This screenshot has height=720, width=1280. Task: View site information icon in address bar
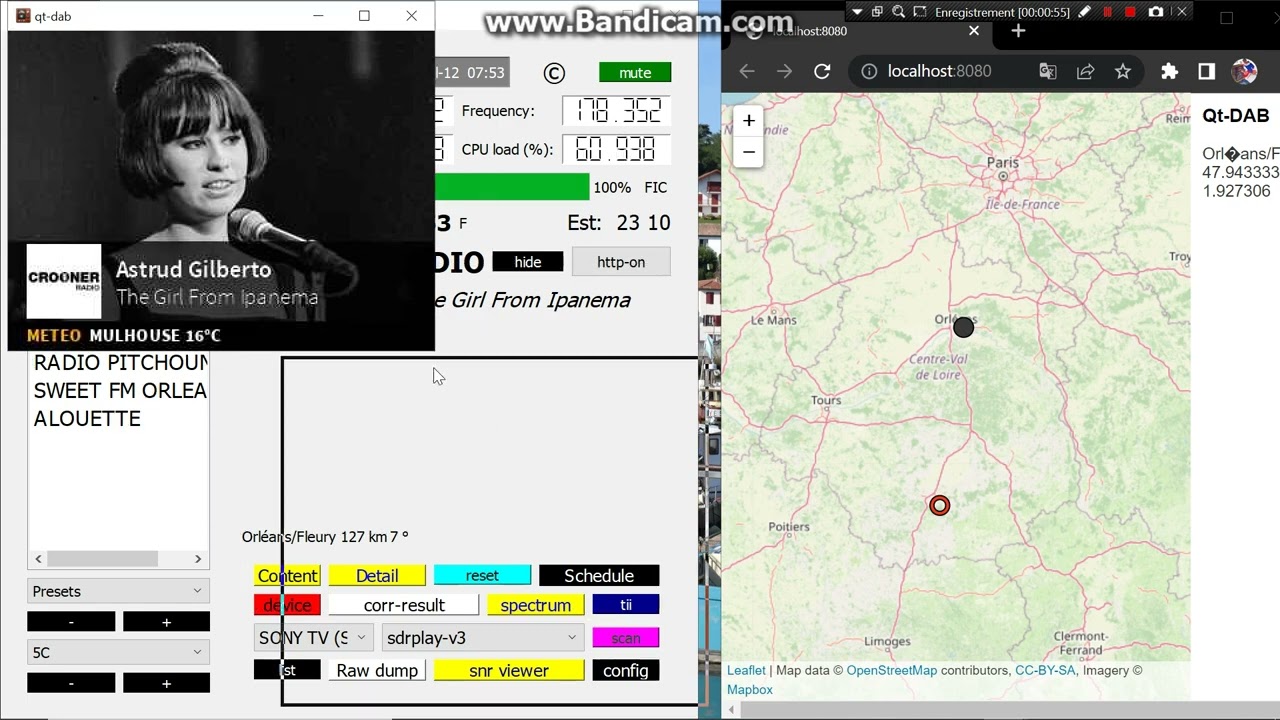coord(869,71)
